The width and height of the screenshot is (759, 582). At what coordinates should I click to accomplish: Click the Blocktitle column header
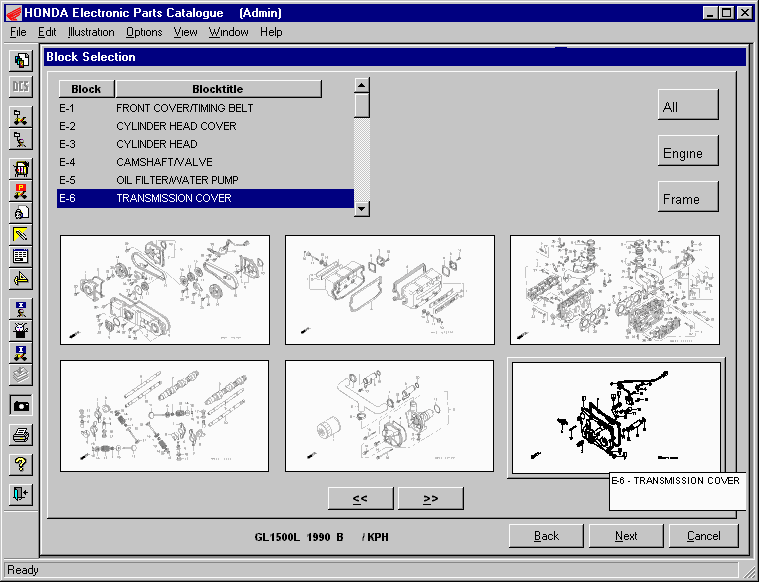[x=218, y=89]
